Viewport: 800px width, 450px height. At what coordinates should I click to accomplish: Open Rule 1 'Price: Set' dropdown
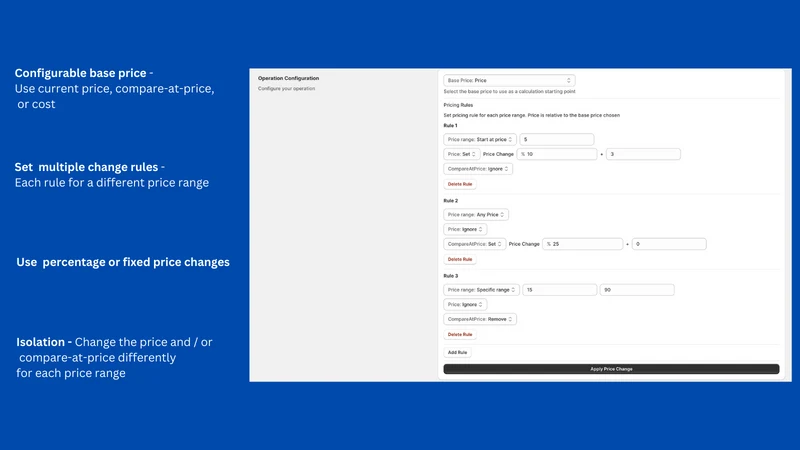tap(461, 154)
